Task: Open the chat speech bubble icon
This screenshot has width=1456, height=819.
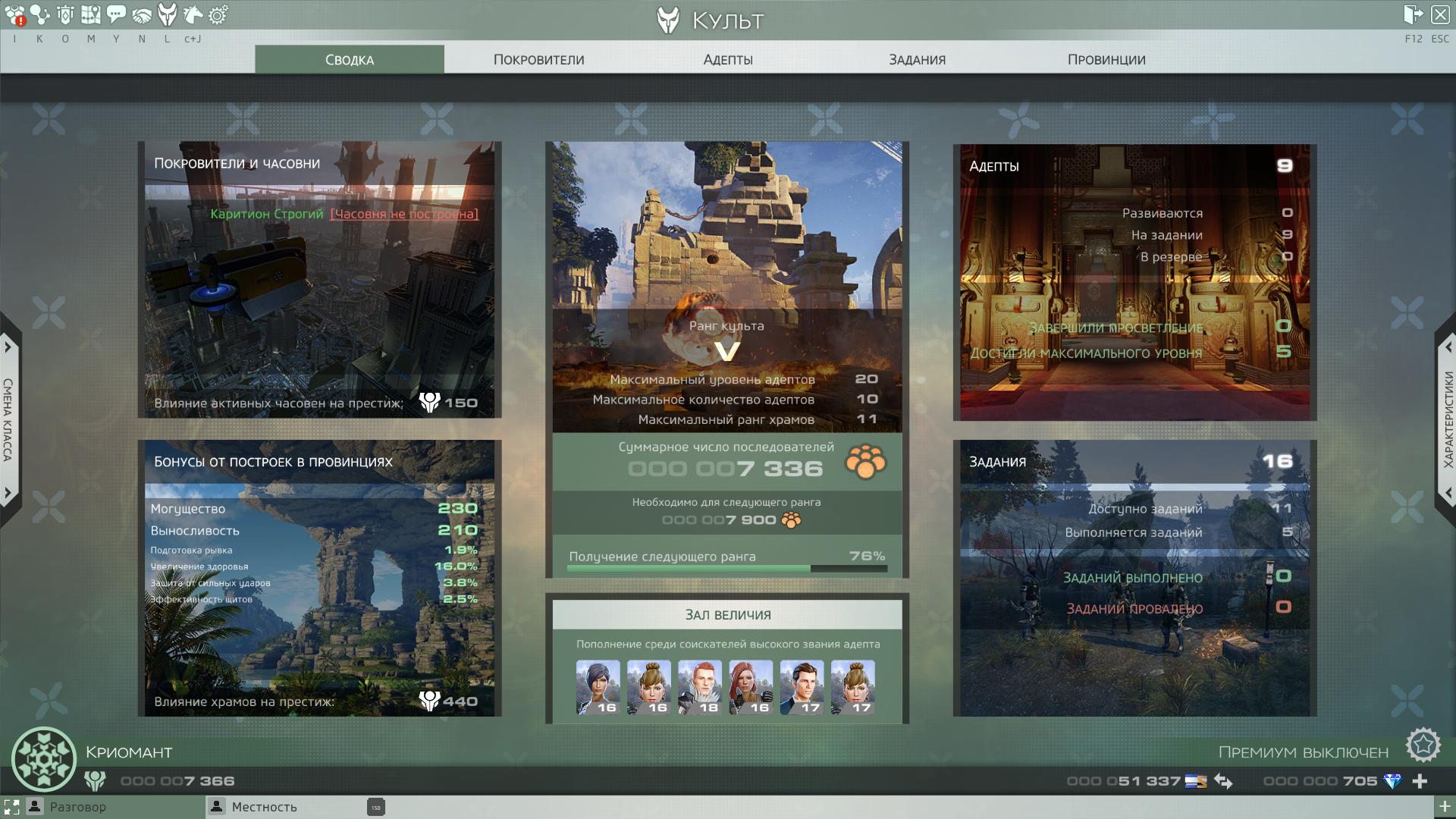Action: pyautogui.click(x=116, y=14)
